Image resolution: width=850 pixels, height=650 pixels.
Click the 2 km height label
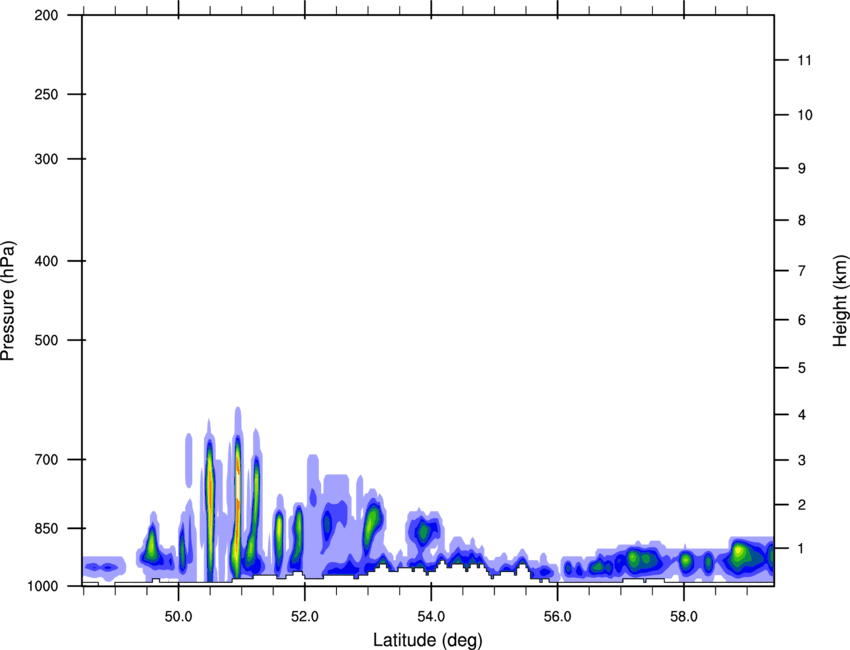pyautogui.click(x=802, y=505)
